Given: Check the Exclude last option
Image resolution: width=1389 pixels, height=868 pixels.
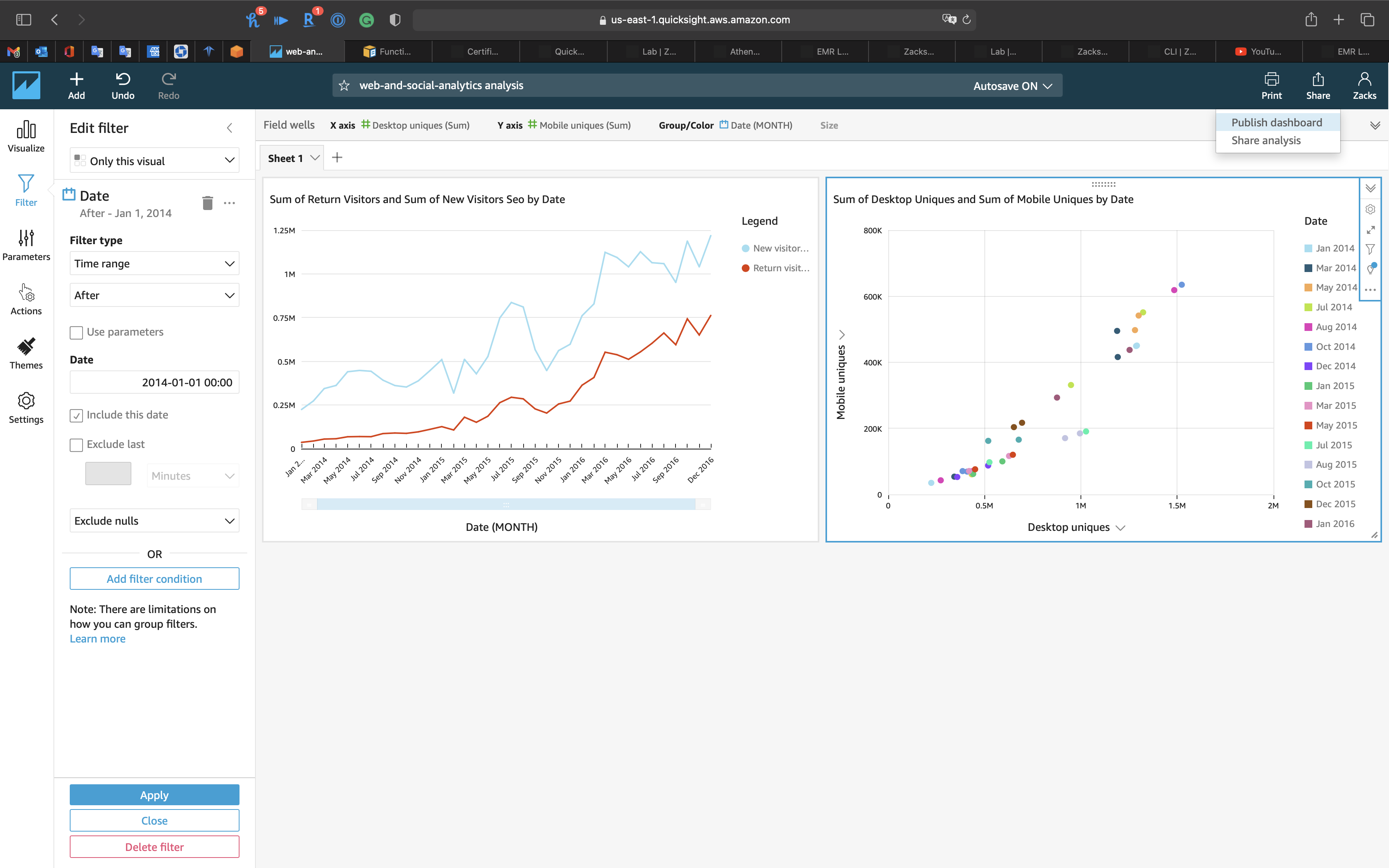Looking at the screenshot, I should 76,445.
